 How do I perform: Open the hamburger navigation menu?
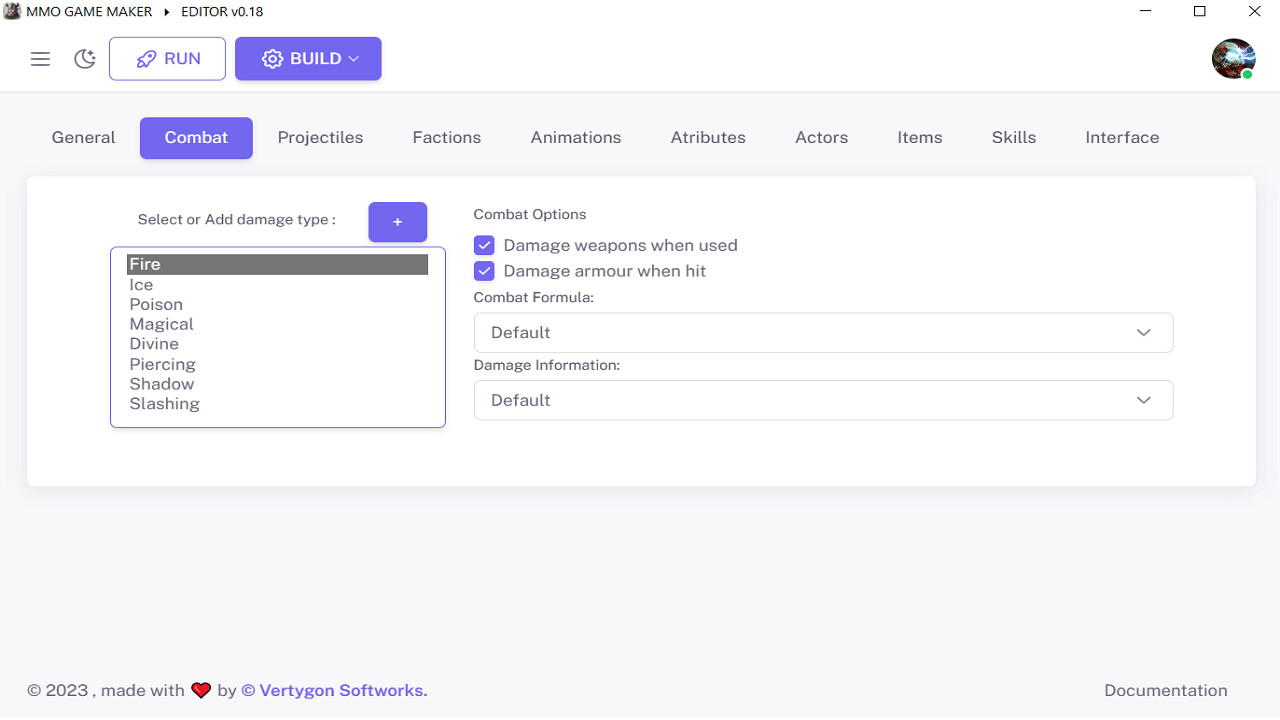click(40, 58)
